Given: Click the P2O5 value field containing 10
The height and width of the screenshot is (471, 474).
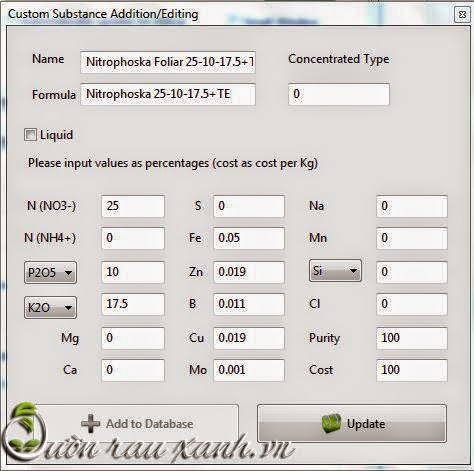Looking at the screenshot, I should tap(133, 272).
